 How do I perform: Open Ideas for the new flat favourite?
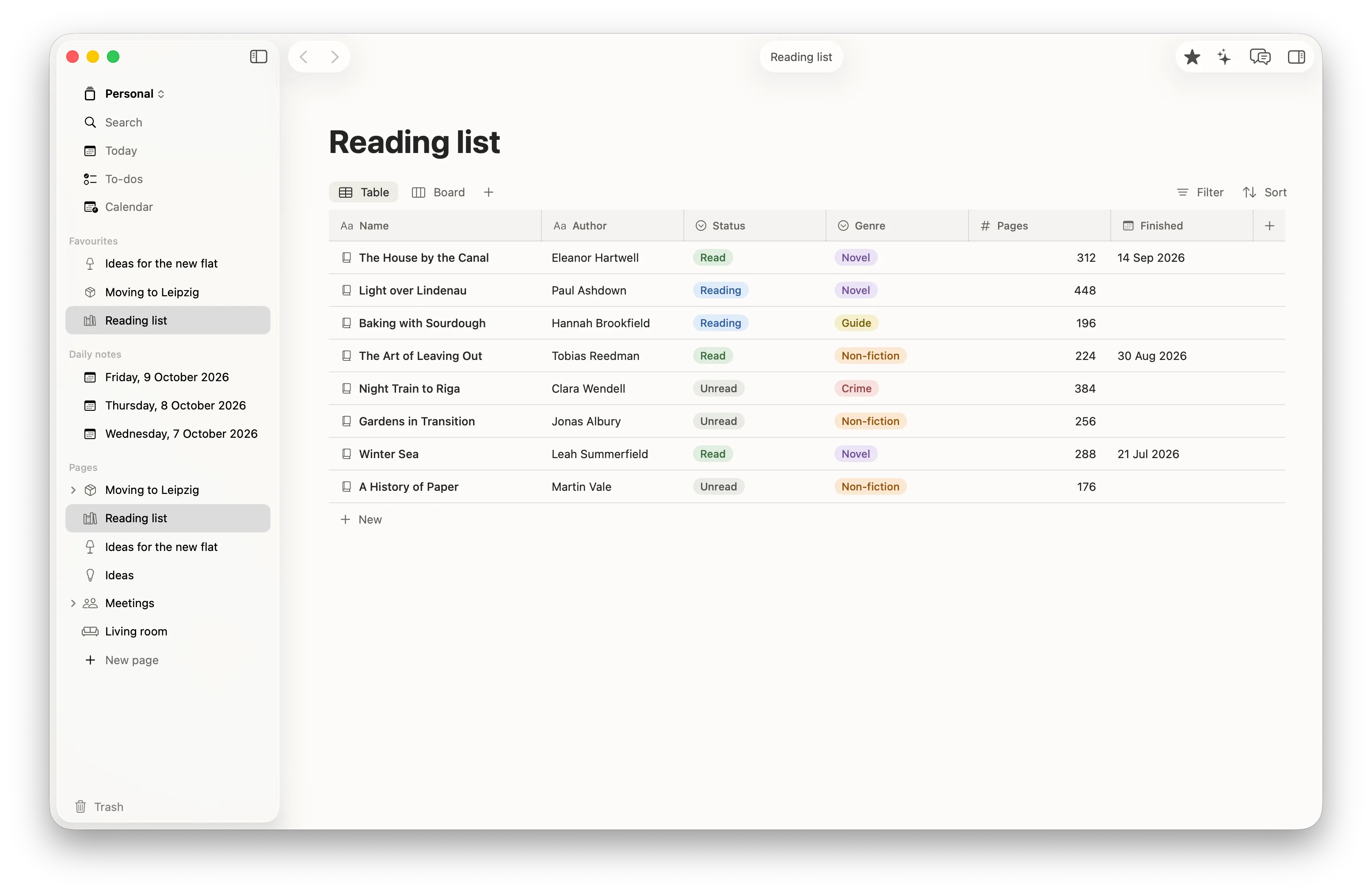pos(168,264)
